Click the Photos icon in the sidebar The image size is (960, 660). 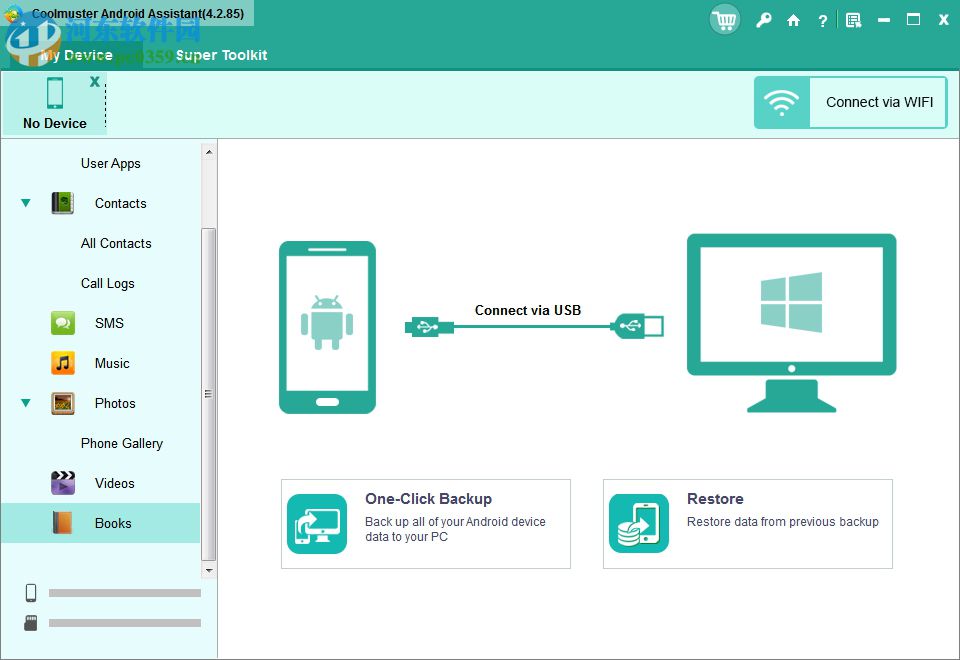[x=62, y=403]
